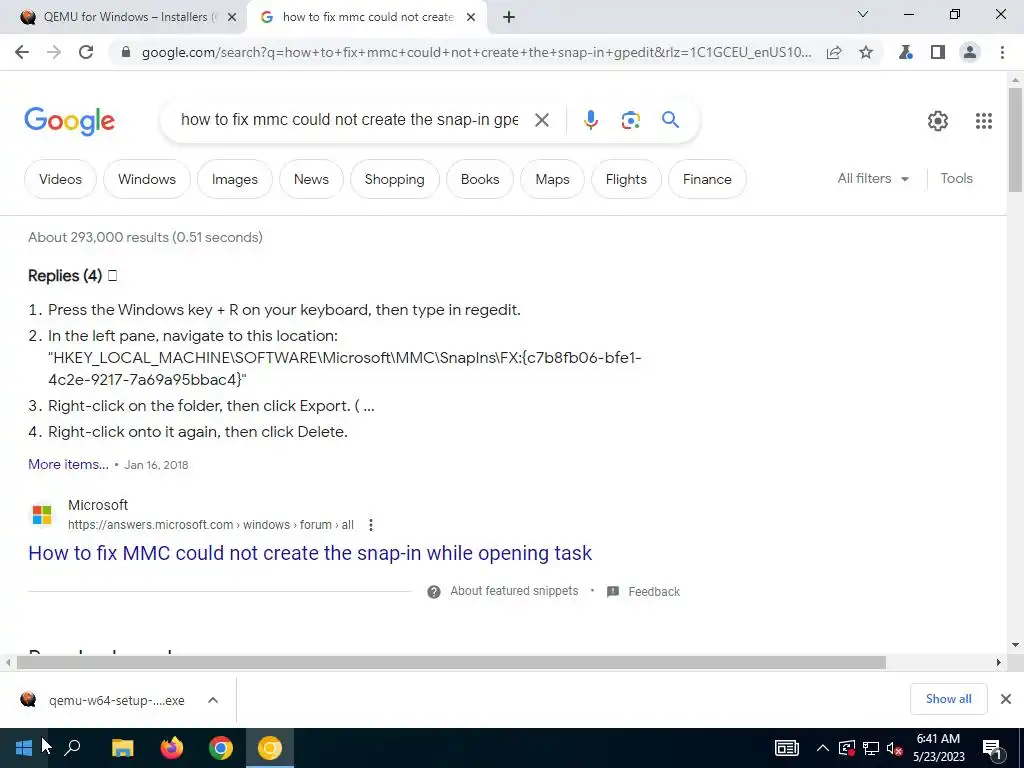Filter results by Books
This screenshot has width=1024, height=768.
[x=480, y=180]
